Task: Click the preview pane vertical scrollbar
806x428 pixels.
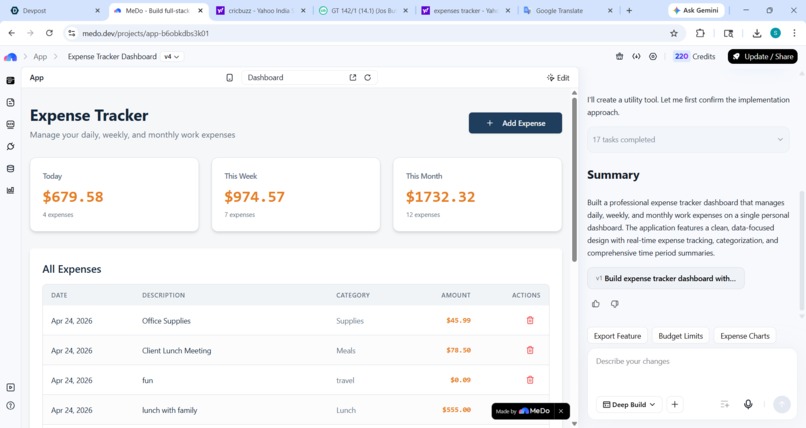Action: click(574, 180)
